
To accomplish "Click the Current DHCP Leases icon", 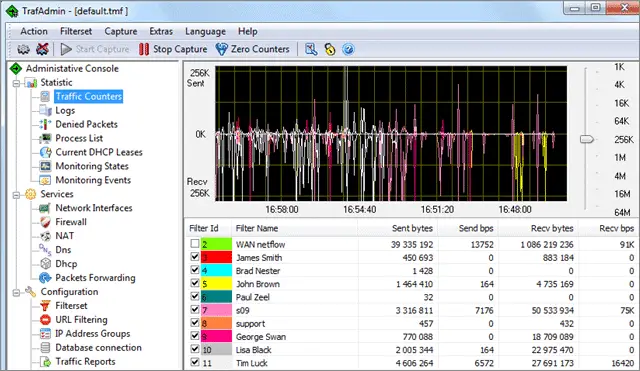I will (45, 152).
